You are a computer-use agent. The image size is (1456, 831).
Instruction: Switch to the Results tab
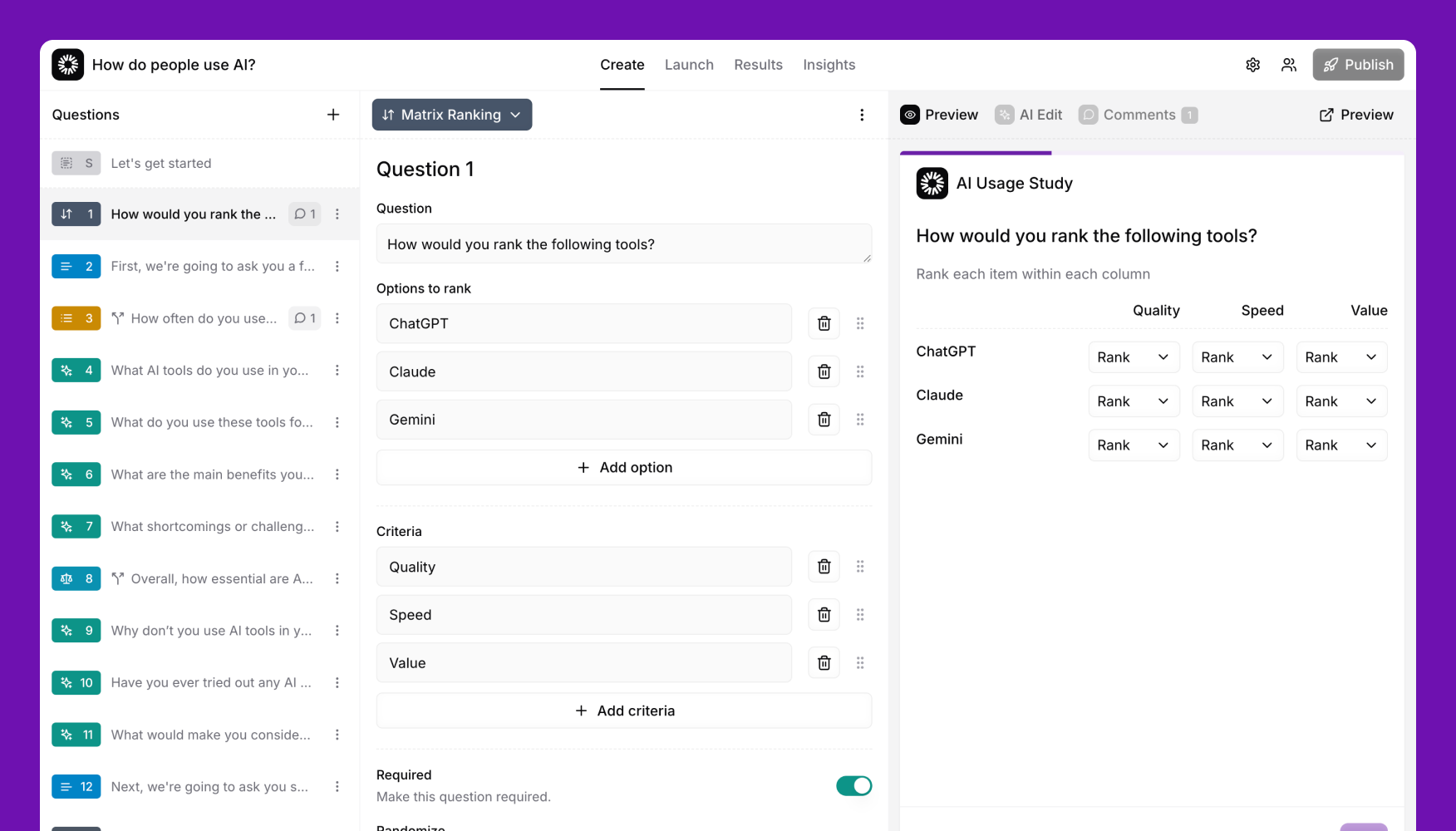point(758,64)
